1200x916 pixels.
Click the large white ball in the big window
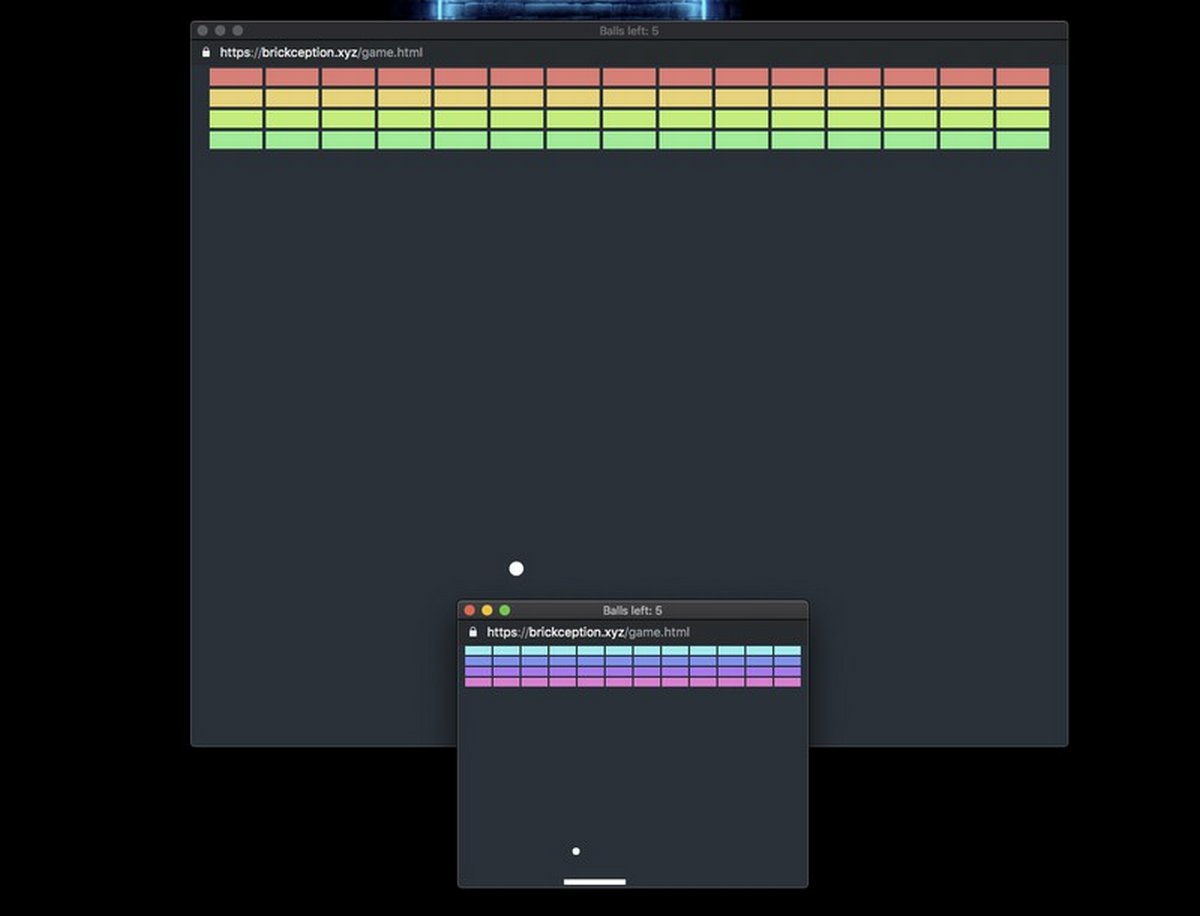pyautogui.click(x=516, y=569)
